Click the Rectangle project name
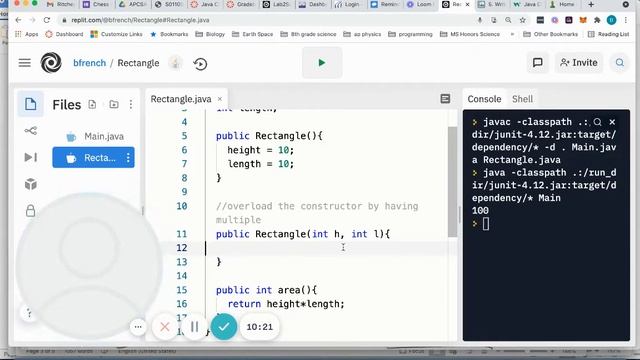 pos(138,63)
